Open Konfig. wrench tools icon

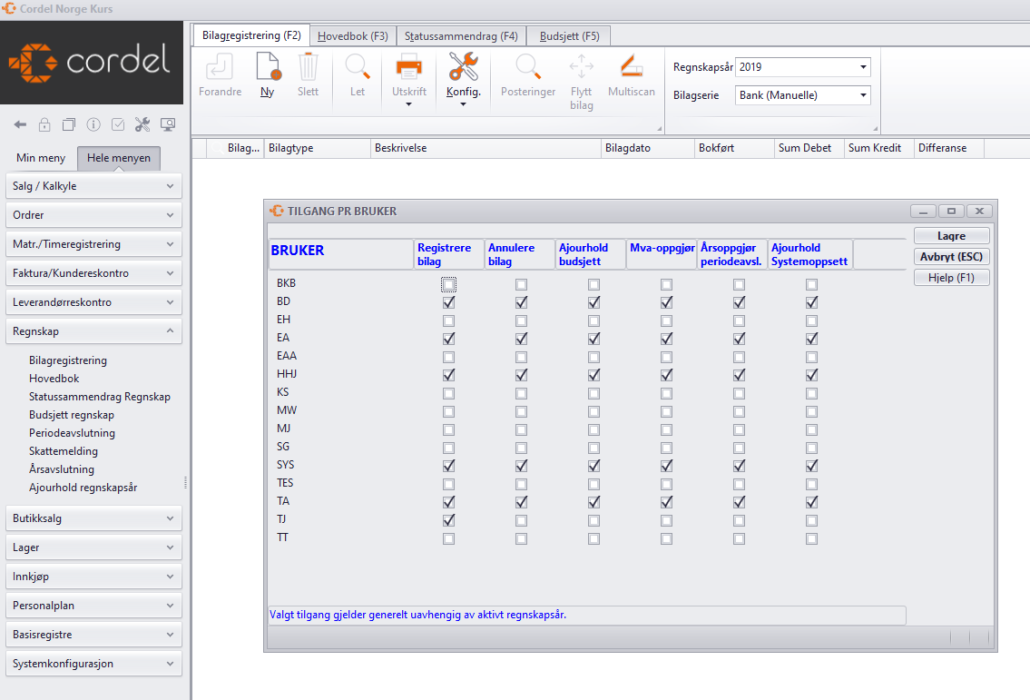pos(463,66)
